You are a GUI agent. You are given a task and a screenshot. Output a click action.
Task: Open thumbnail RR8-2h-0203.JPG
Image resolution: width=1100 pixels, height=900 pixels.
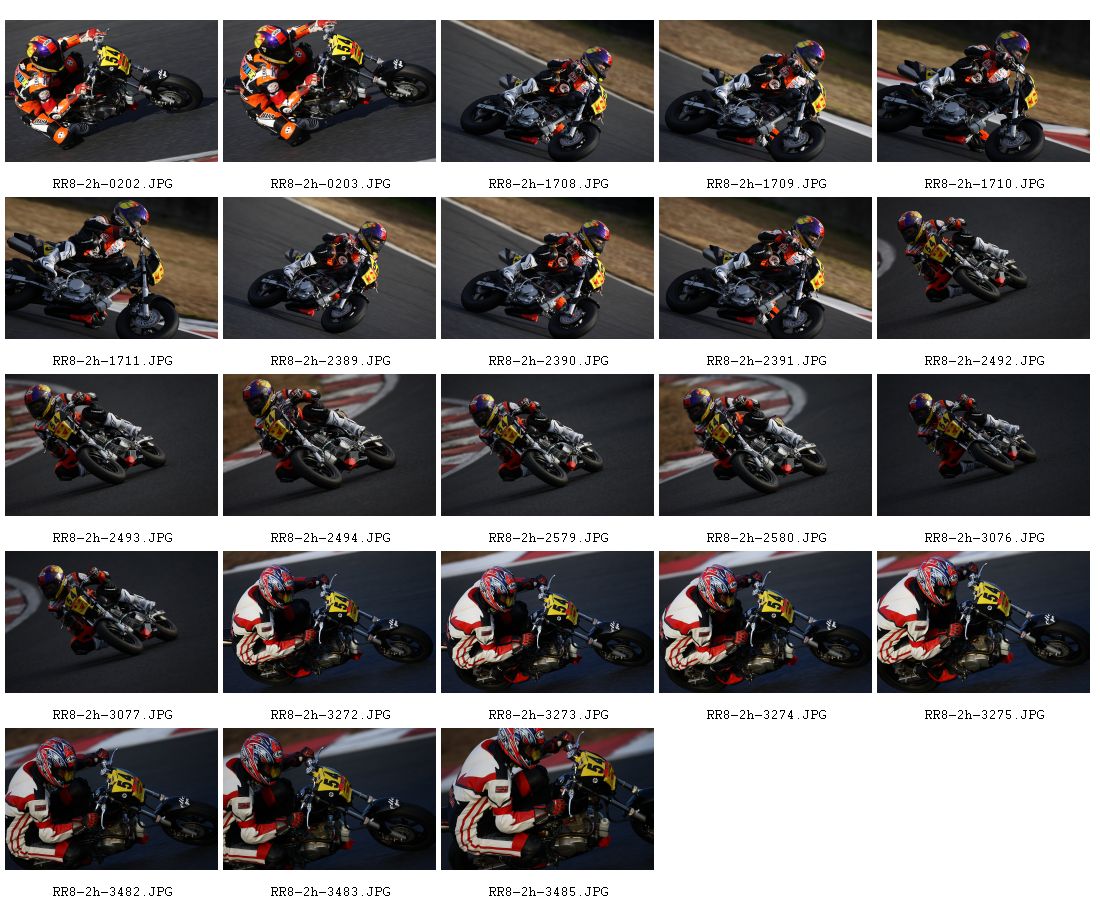pos(329,90)
